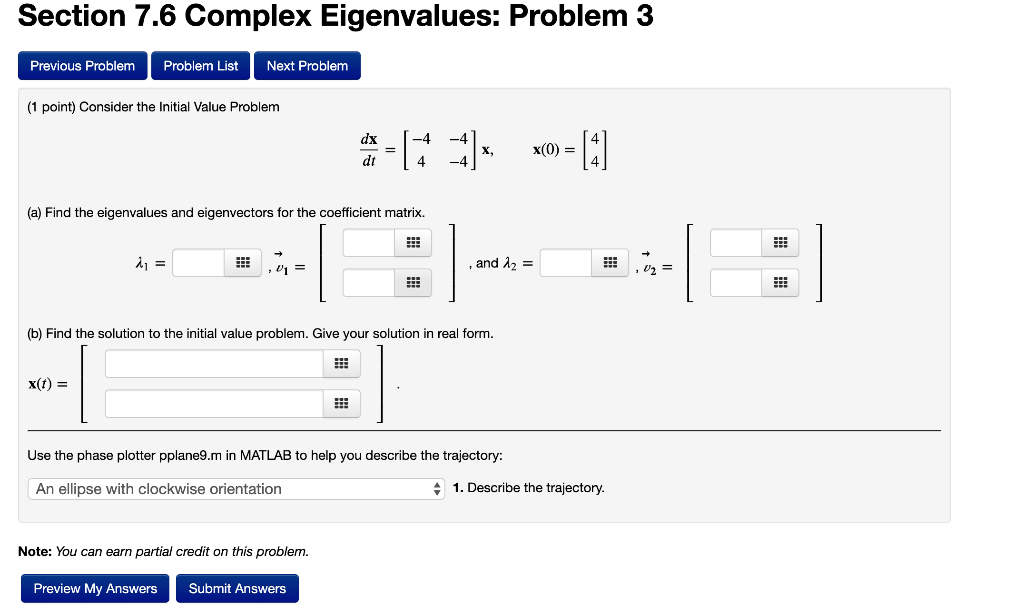The image size is (1024, 616).
Task: Go to the Previous Problem
Action: point(82,65)
